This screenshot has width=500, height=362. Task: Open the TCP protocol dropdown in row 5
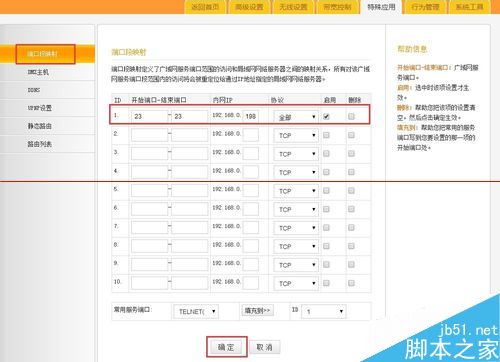296,191
